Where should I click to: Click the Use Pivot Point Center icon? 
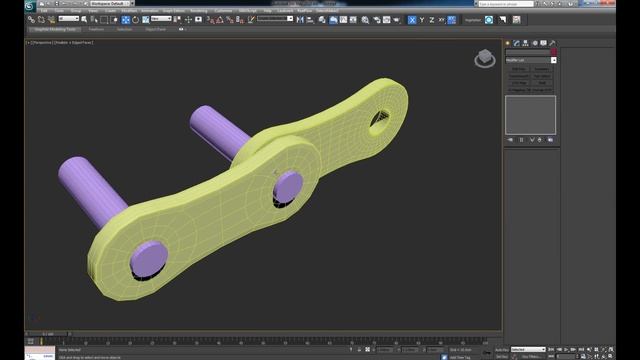[178, 20]
